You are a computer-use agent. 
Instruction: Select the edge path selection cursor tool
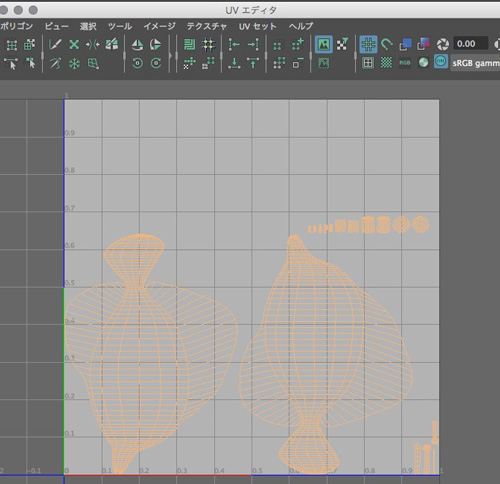(12, 63)
